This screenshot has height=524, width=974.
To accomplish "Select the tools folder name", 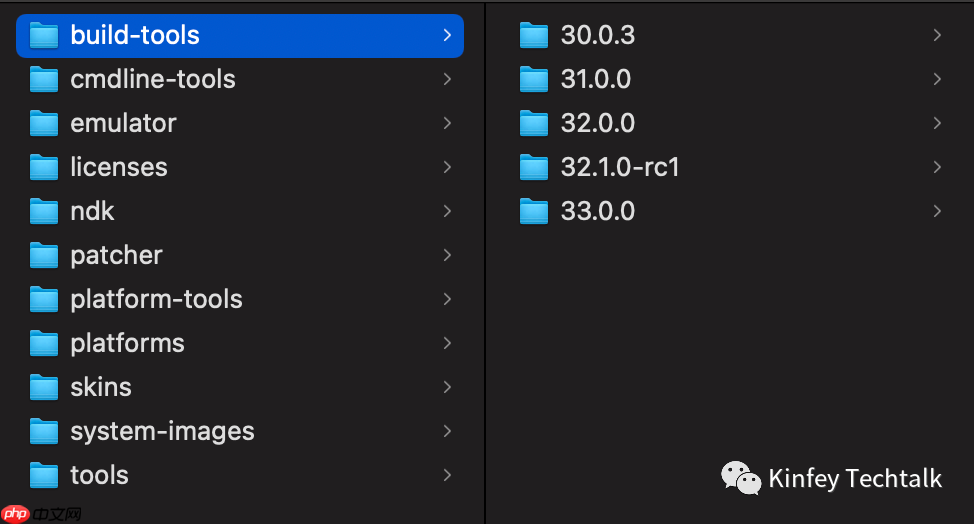I will [x=99, y=476].
